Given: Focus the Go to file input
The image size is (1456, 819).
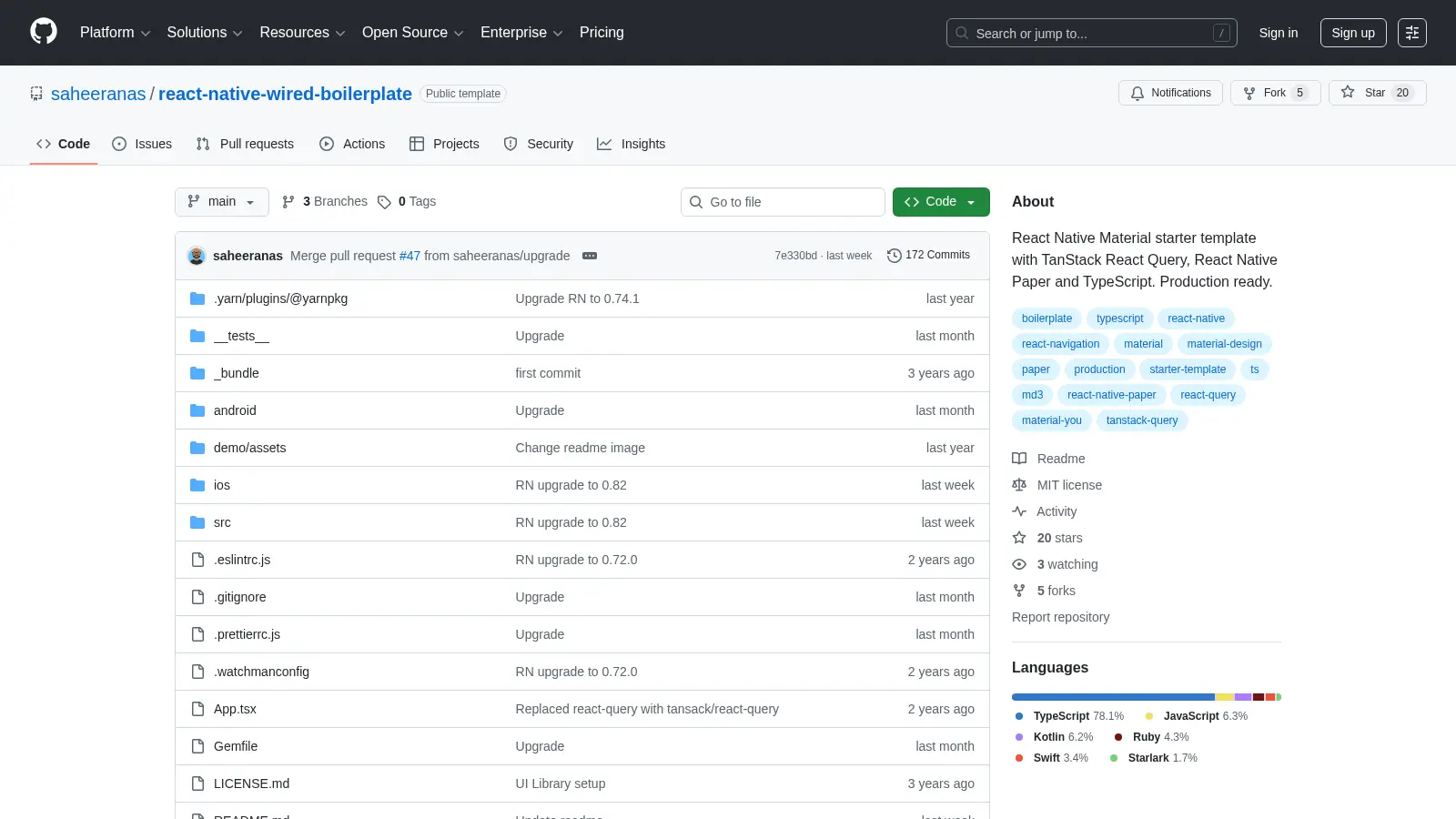Looking at the screenshot, I should (783, 202).
